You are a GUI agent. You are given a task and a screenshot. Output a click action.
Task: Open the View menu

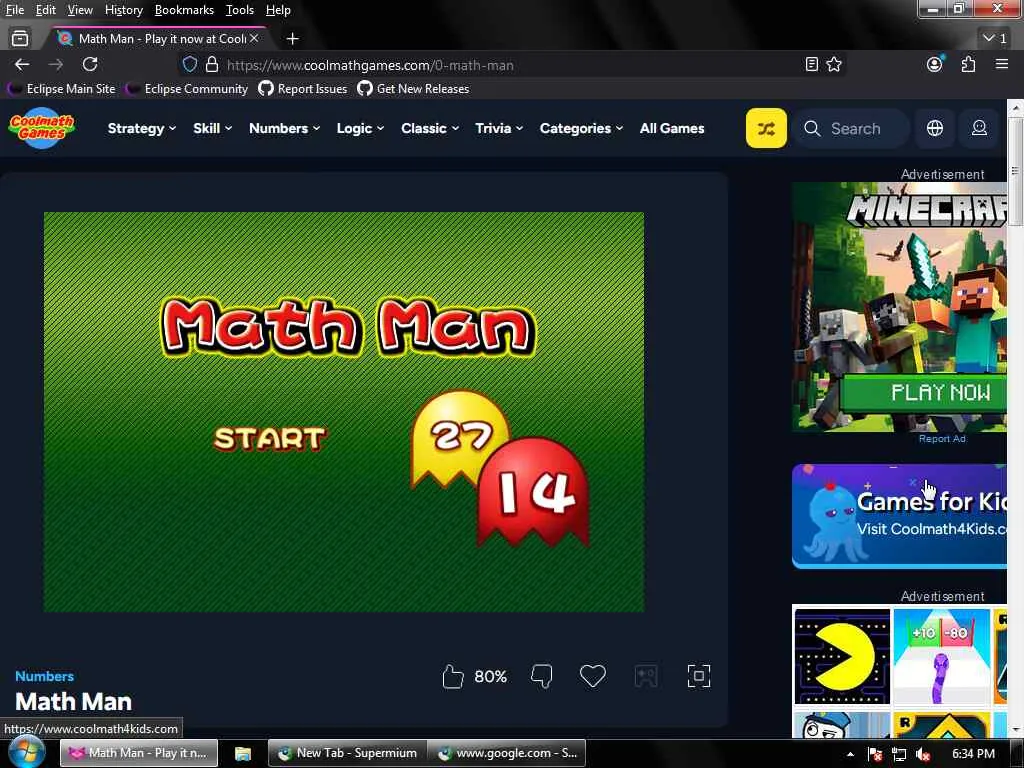pyautogui.click(x=80, y=10)
